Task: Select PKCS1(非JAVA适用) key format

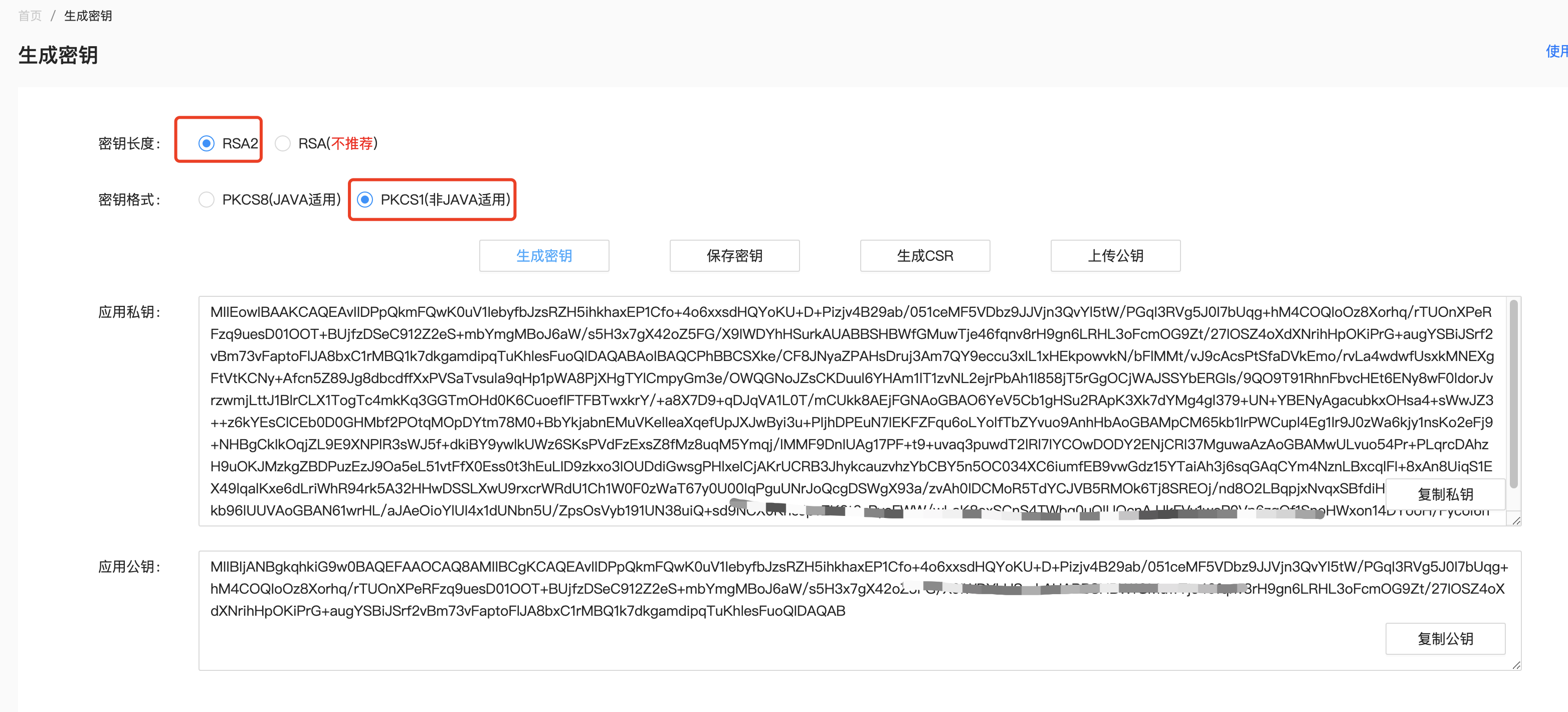Action: (364, 200)
